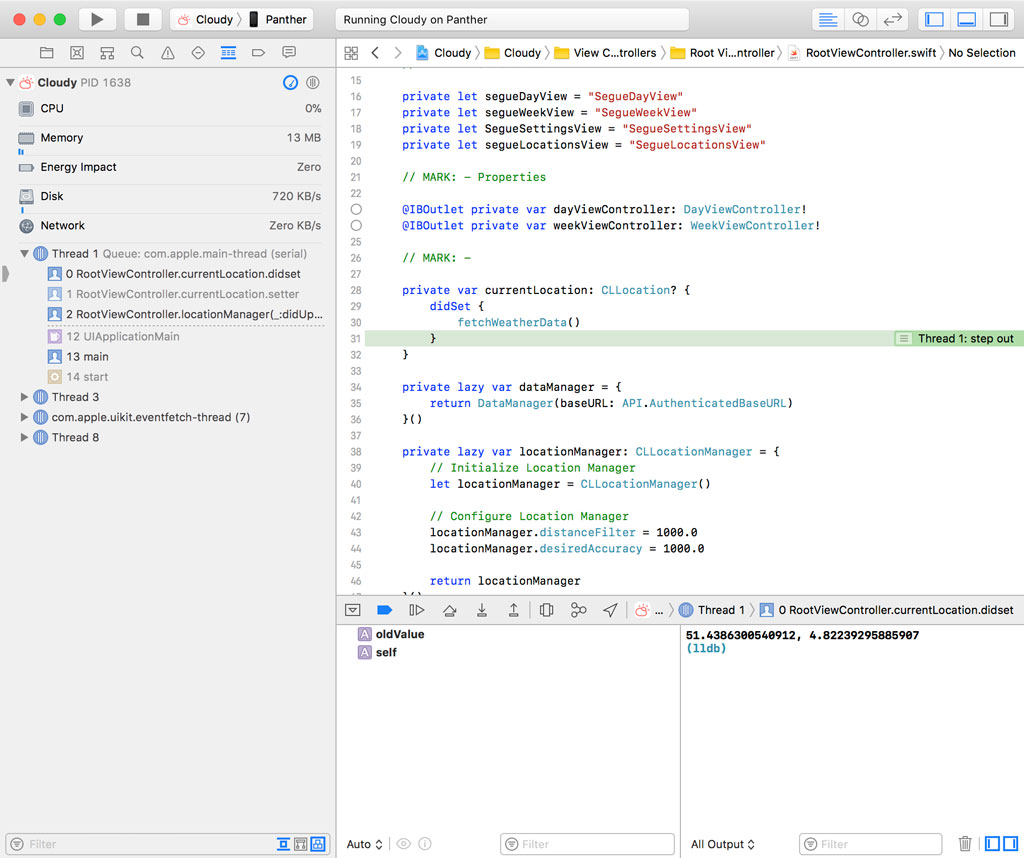
Task: Click the variables view Filter field
Action: [x=585, y=844]
